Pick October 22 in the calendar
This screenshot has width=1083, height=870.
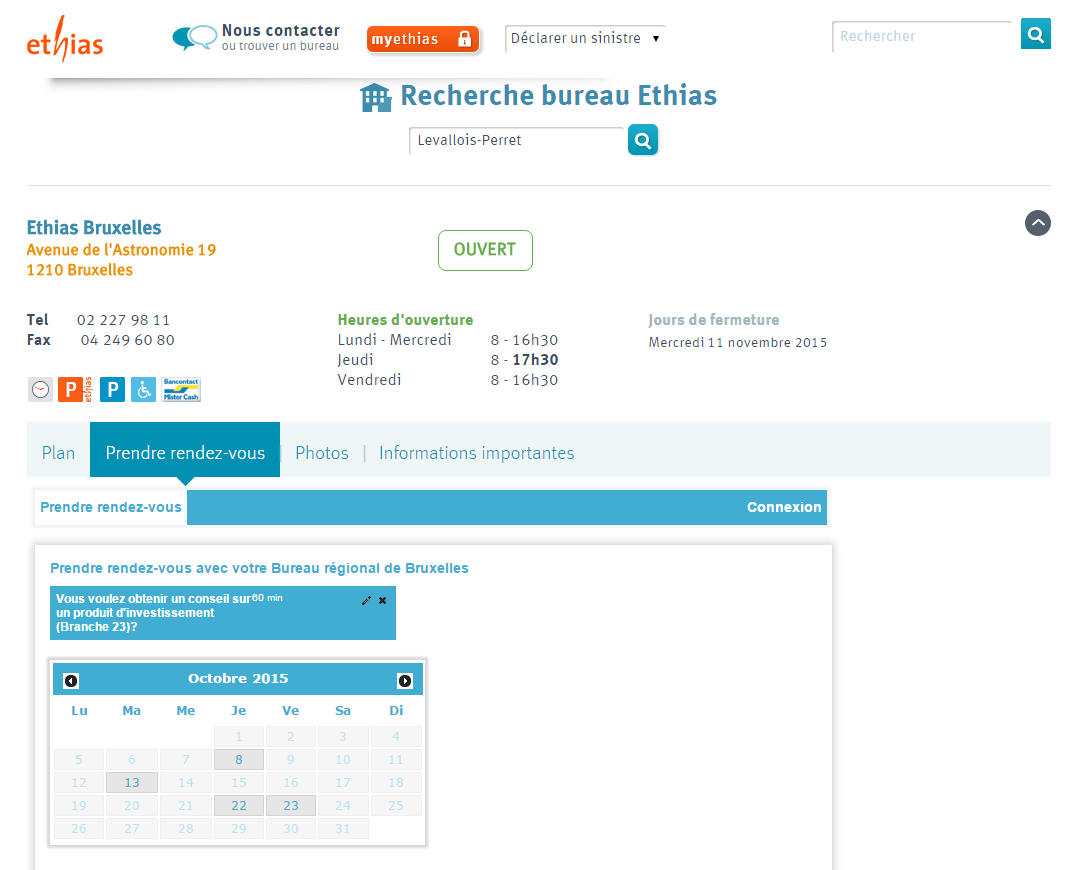tap(239, 806)
